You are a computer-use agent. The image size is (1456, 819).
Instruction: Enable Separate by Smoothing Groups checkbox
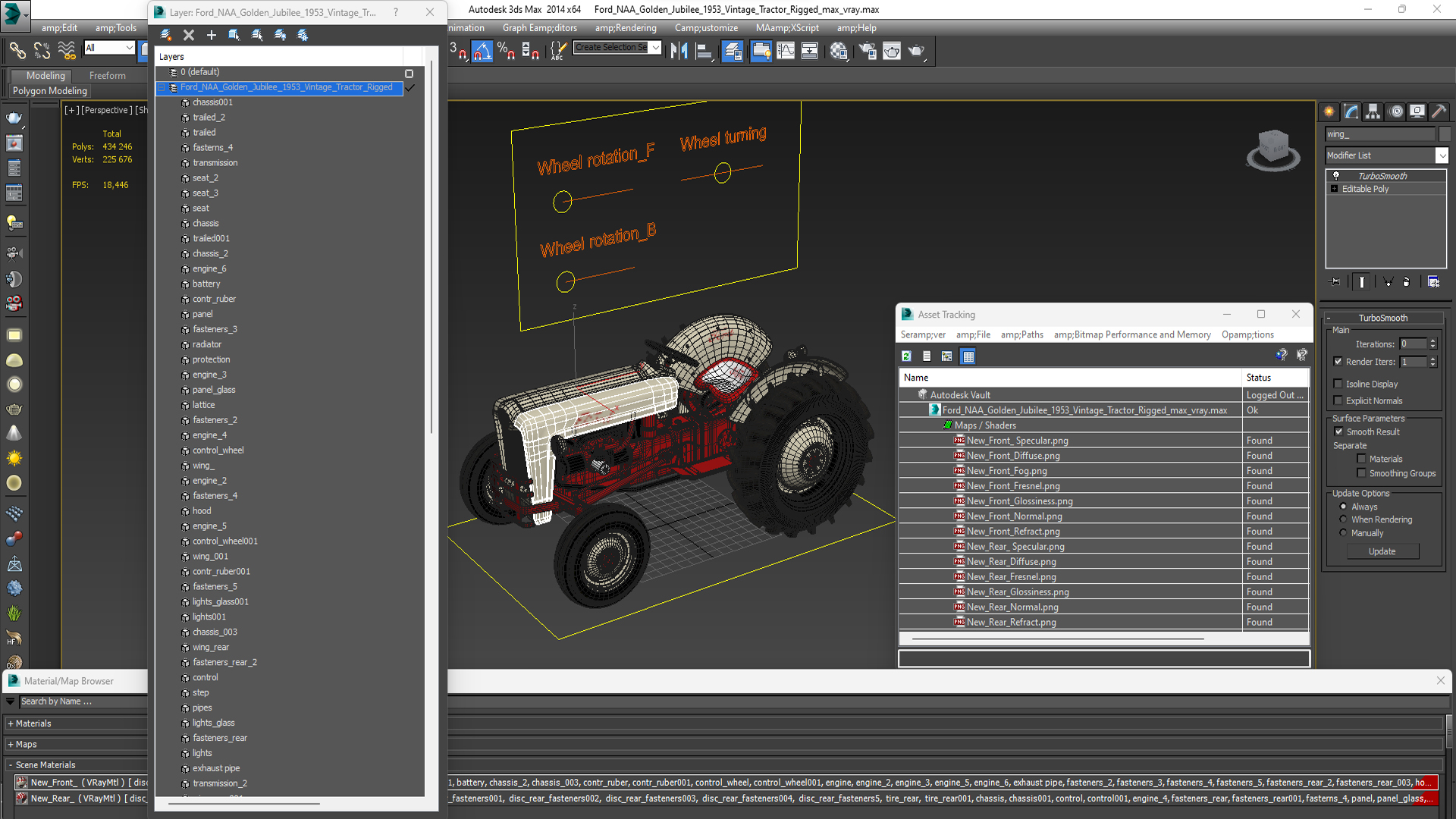1361,473
